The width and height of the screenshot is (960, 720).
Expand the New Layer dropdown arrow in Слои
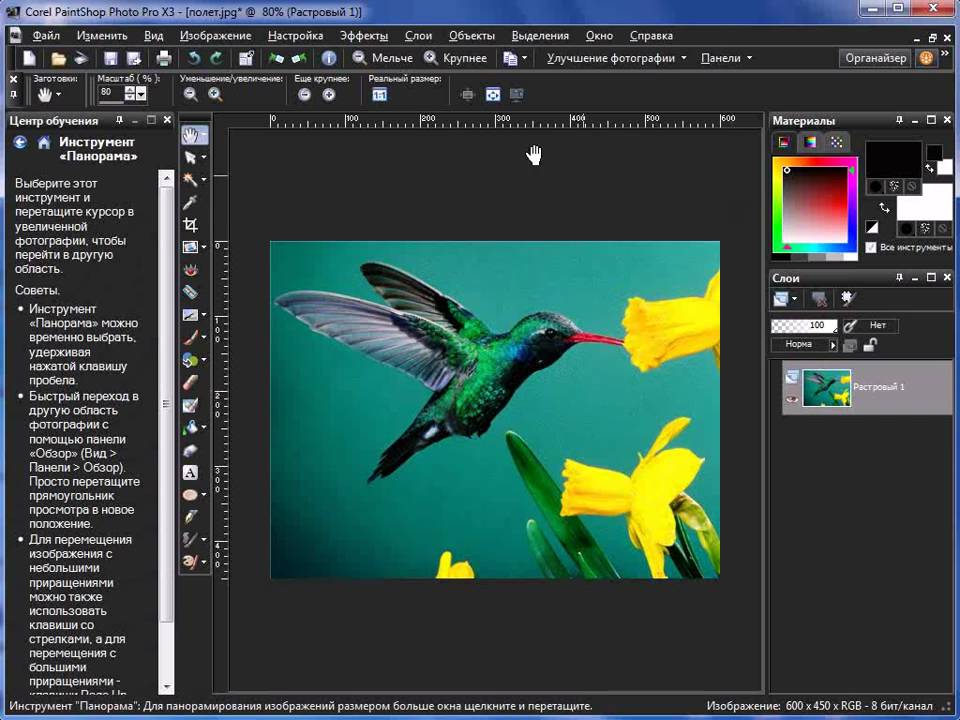pyautogui.click(x=794, y=299)
